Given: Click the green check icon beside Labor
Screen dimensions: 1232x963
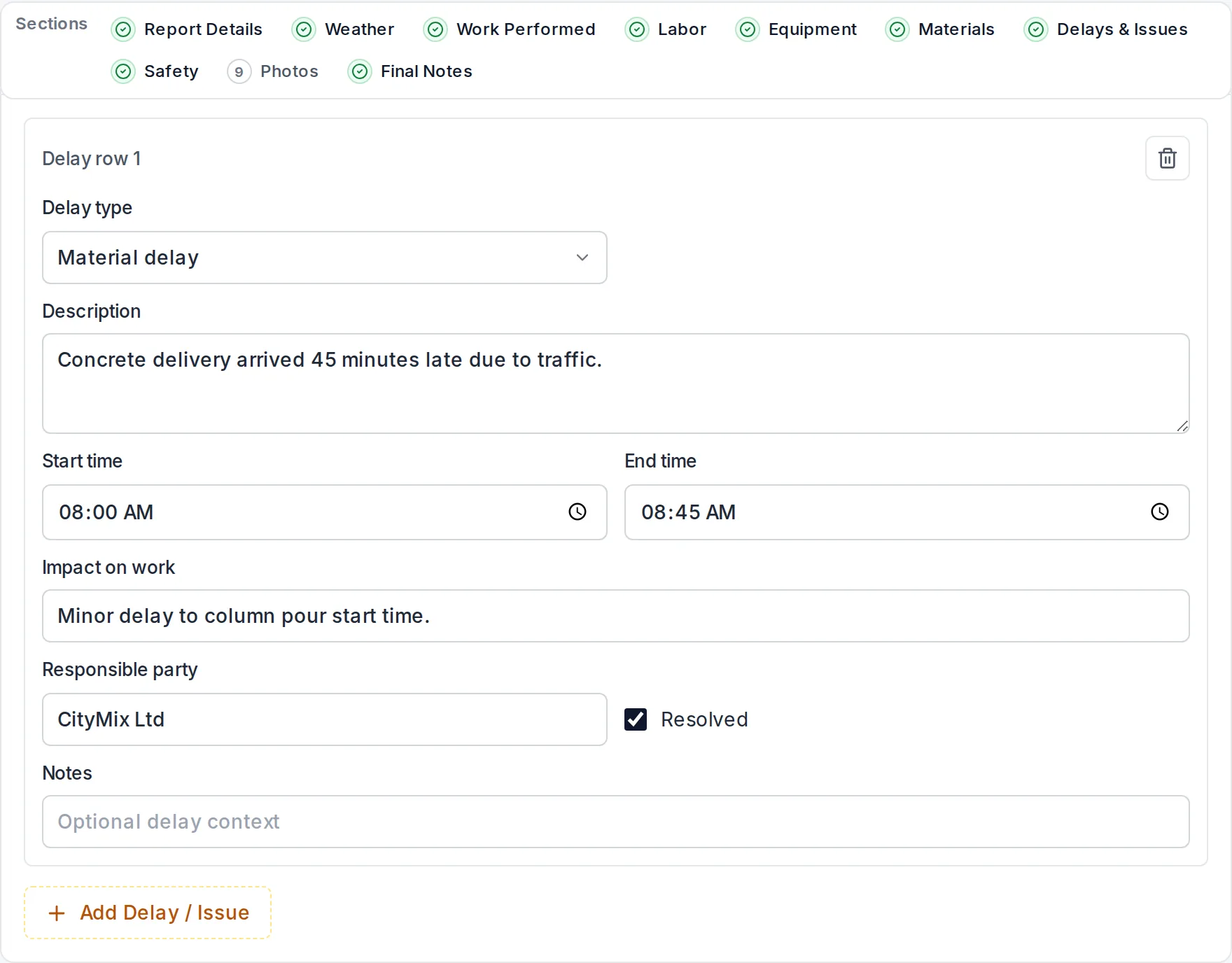Looking at the screenshot, I should click(637, 29).
